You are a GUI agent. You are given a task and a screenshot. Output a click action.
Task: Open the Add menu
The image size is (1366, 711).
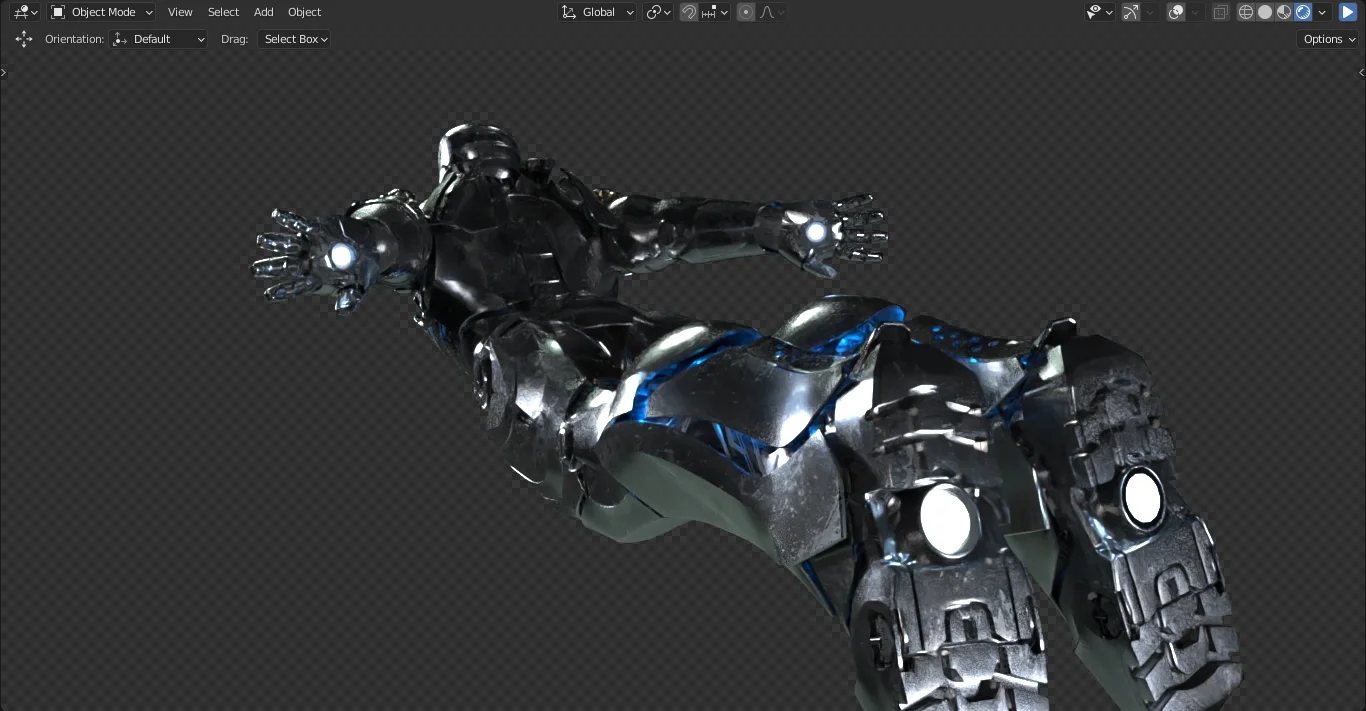click(263, 12)
